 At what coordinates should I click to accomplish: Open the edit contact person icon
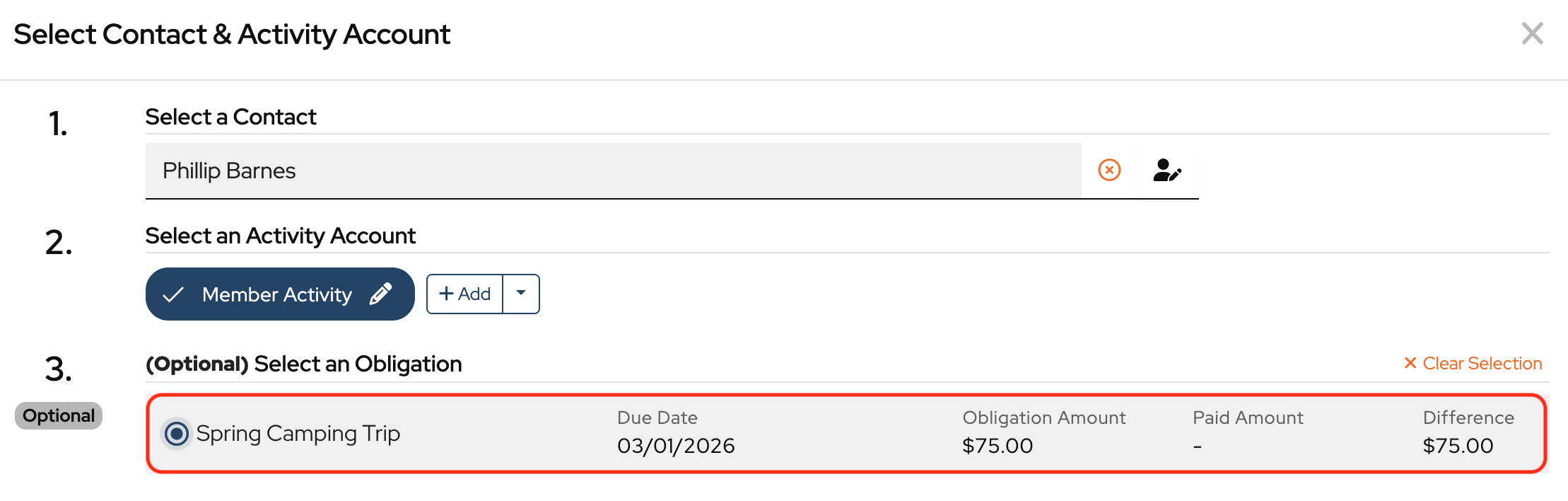1166,171
